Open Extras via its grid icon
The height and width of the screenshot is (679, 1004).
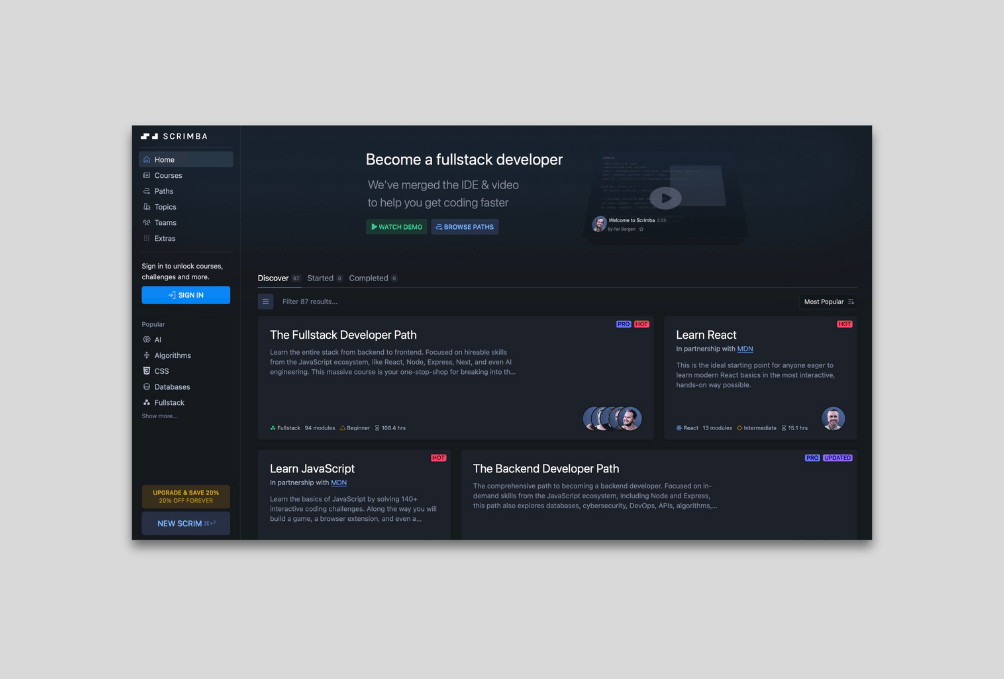coord(147,238)
